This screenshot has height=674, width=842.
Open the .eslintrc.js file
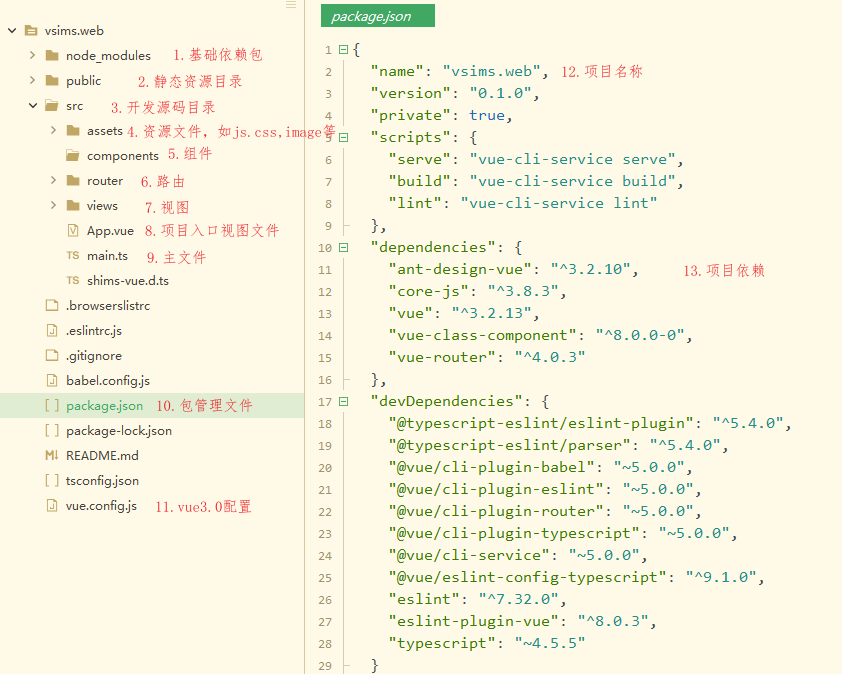(94, 331)
